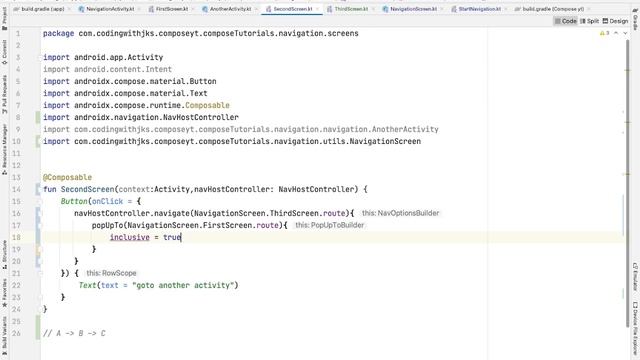Click the Text composable call
Image resolution: width=640 pixels, height=360 pixels.
87,285
